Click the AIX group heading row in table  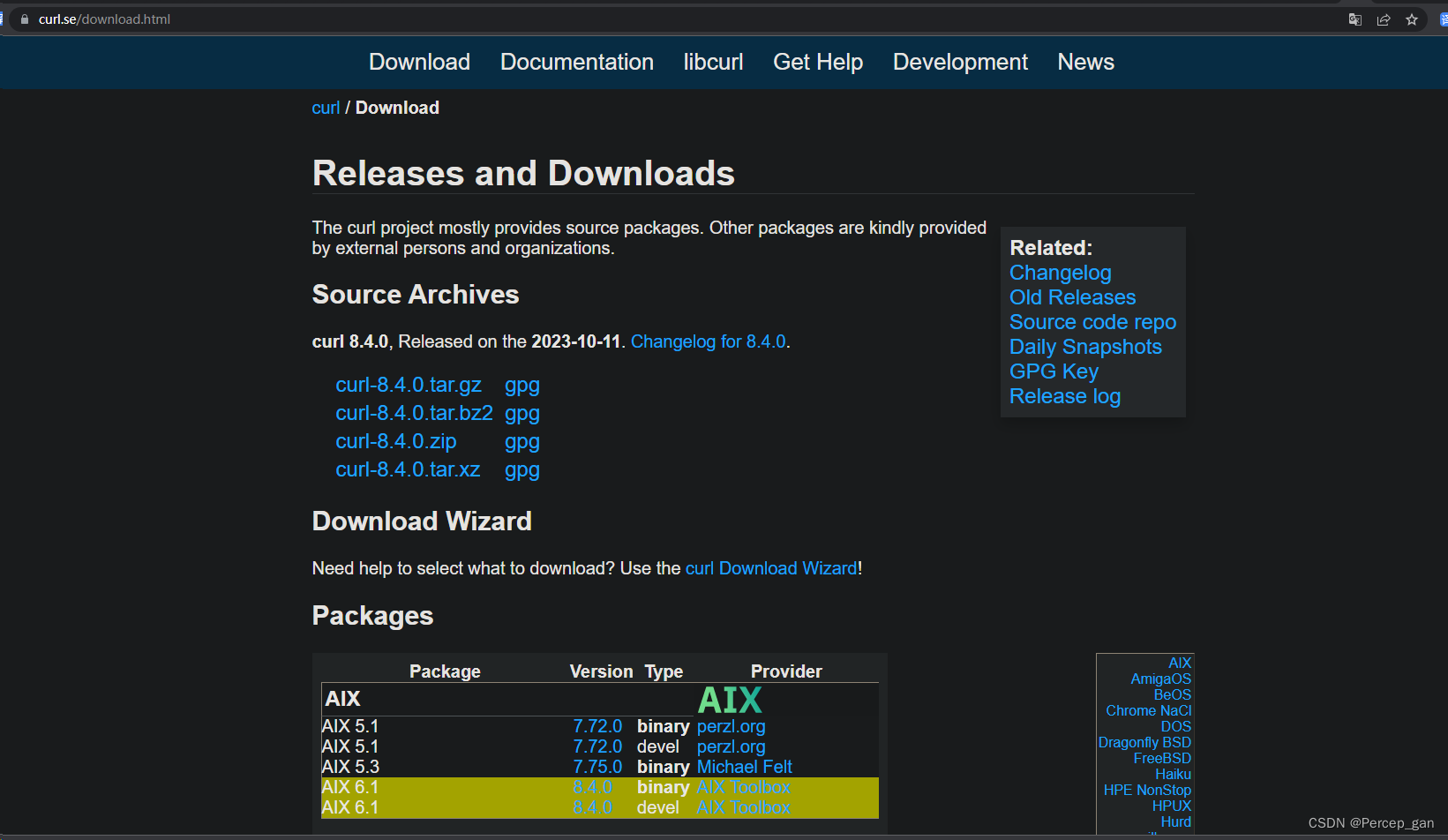(x=600, y=699)
